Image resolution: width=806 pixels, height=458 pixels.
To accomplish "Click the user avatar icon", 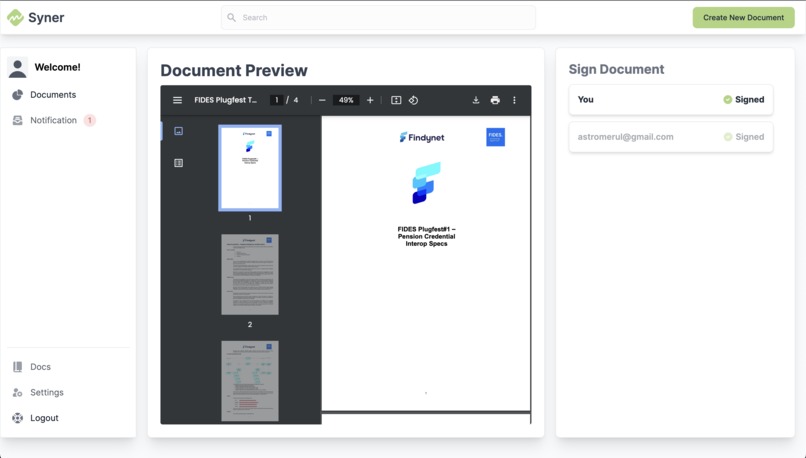I will (x=17, y=68).
